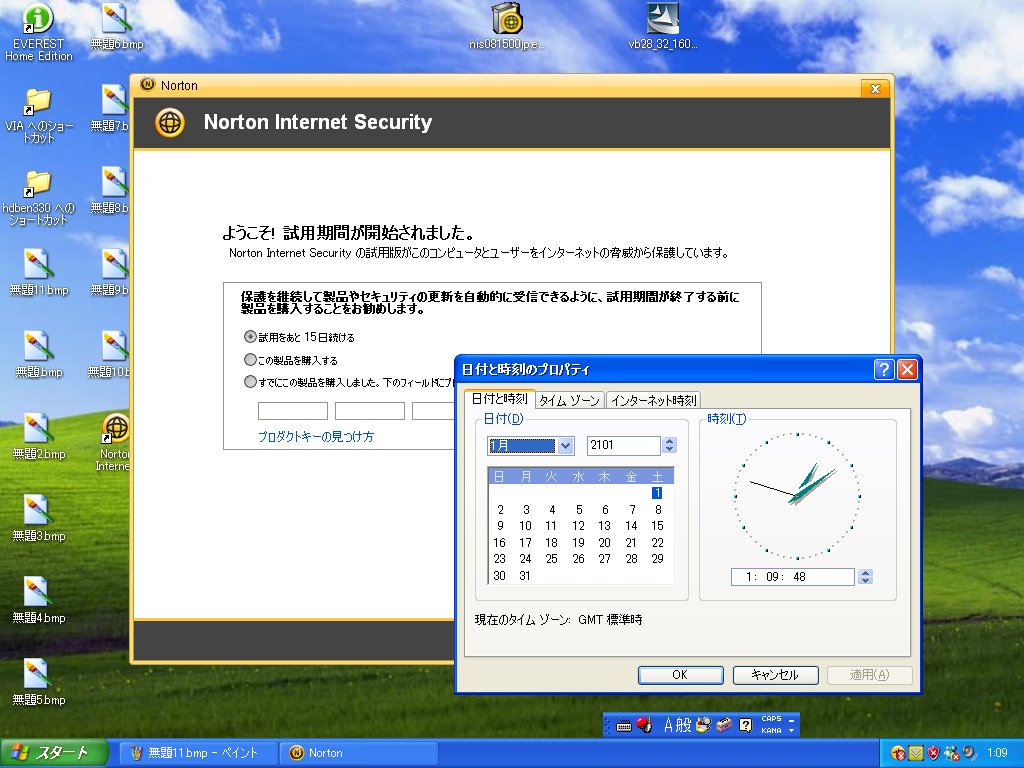Click the keyboard icon on the language bar
Image resolution: width=1024 pixels, height=768 pixels.
coord(624,726)
